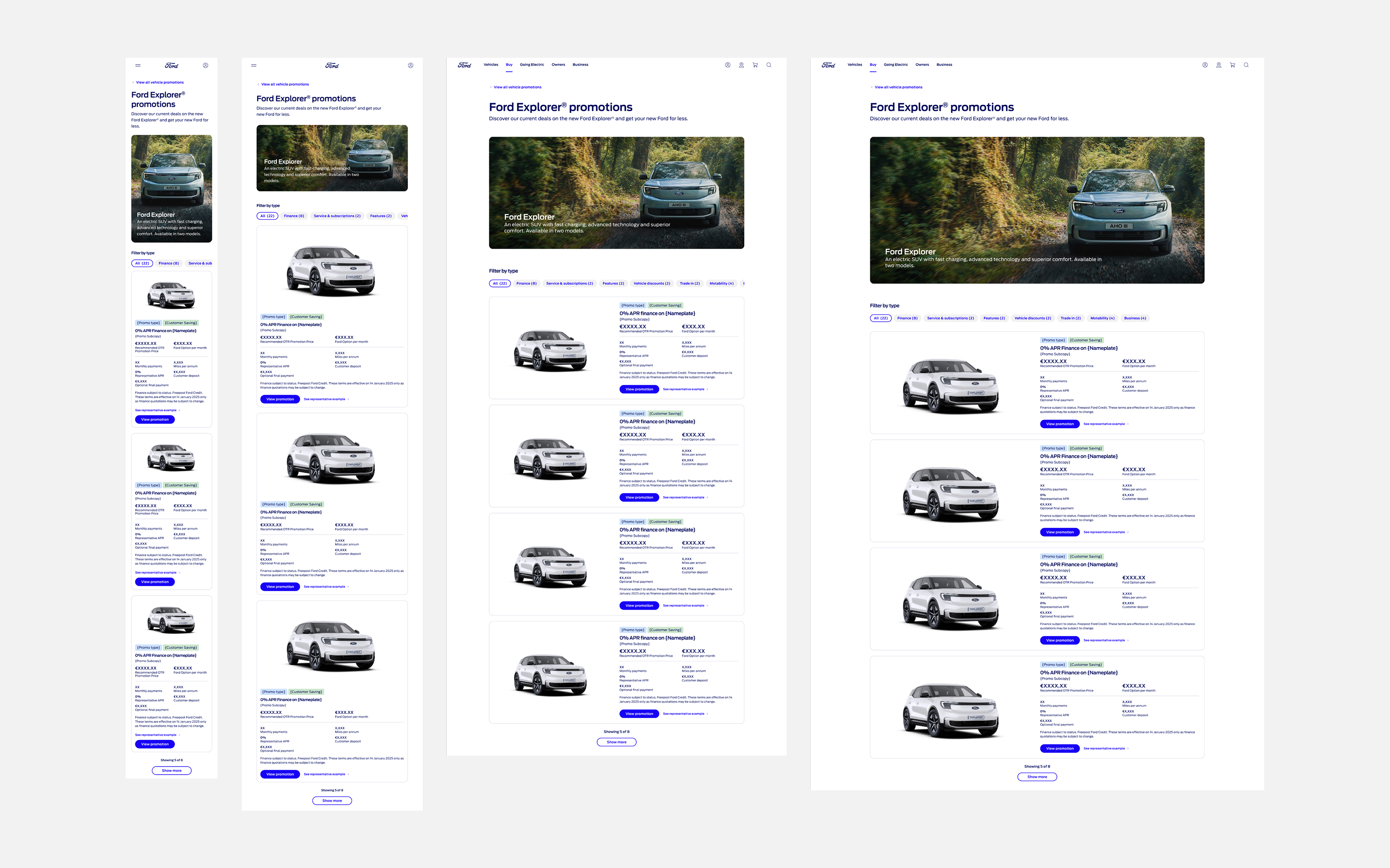Viewport: 1390px width, 868px height.
Task: Open Going Electric menu in rightmost desktop header
Action: coord(896,65)
